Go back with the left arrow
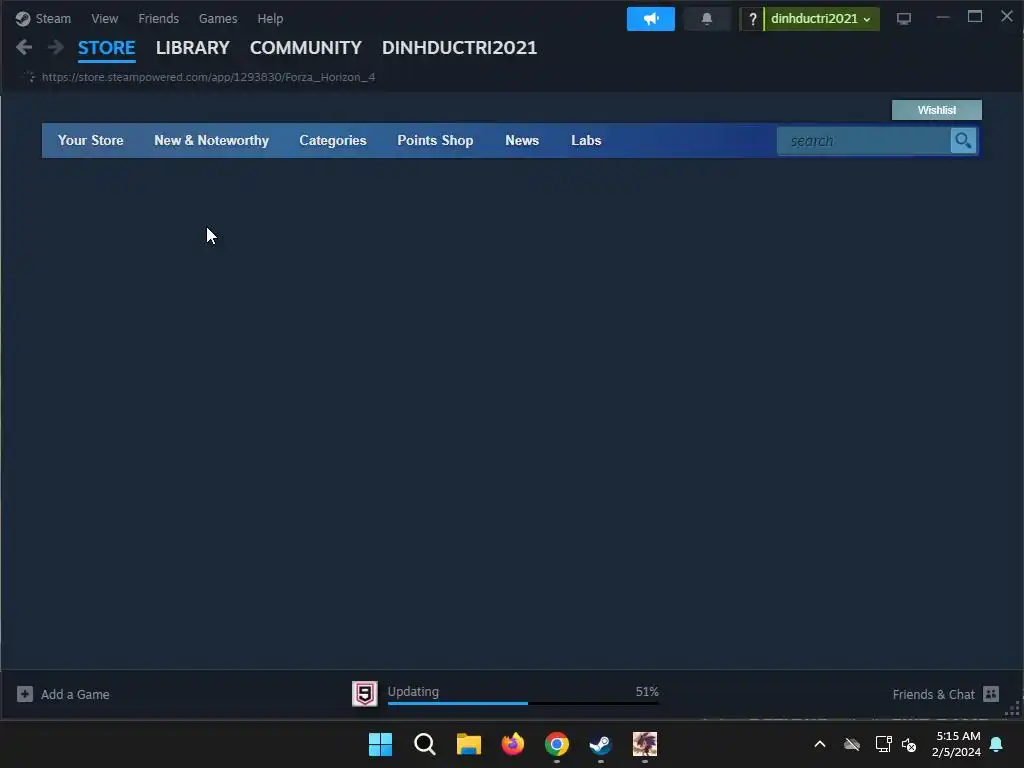Viewport: 1024px width, 768px height. (24, 47)
